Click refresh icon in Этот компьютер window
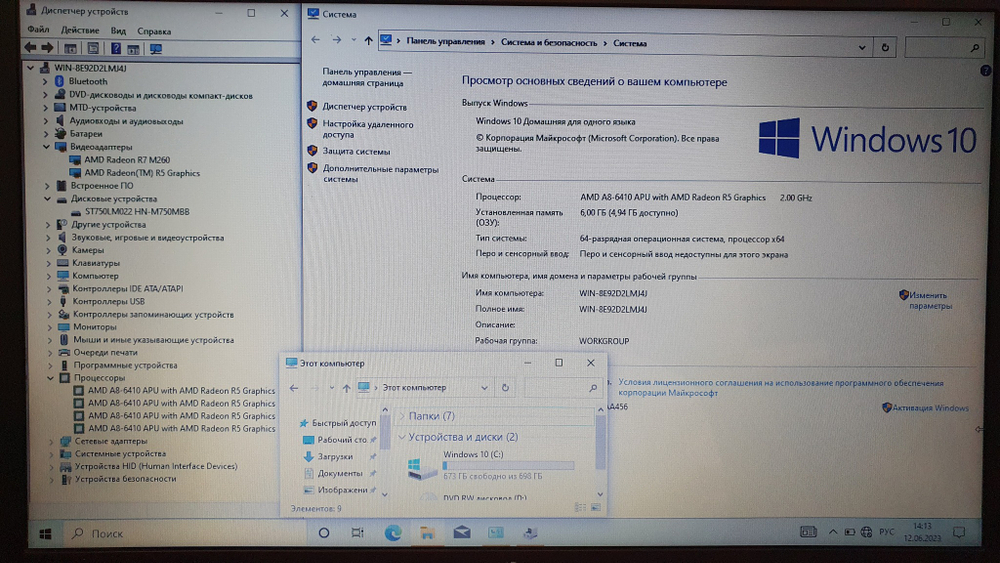 (505, 388)
